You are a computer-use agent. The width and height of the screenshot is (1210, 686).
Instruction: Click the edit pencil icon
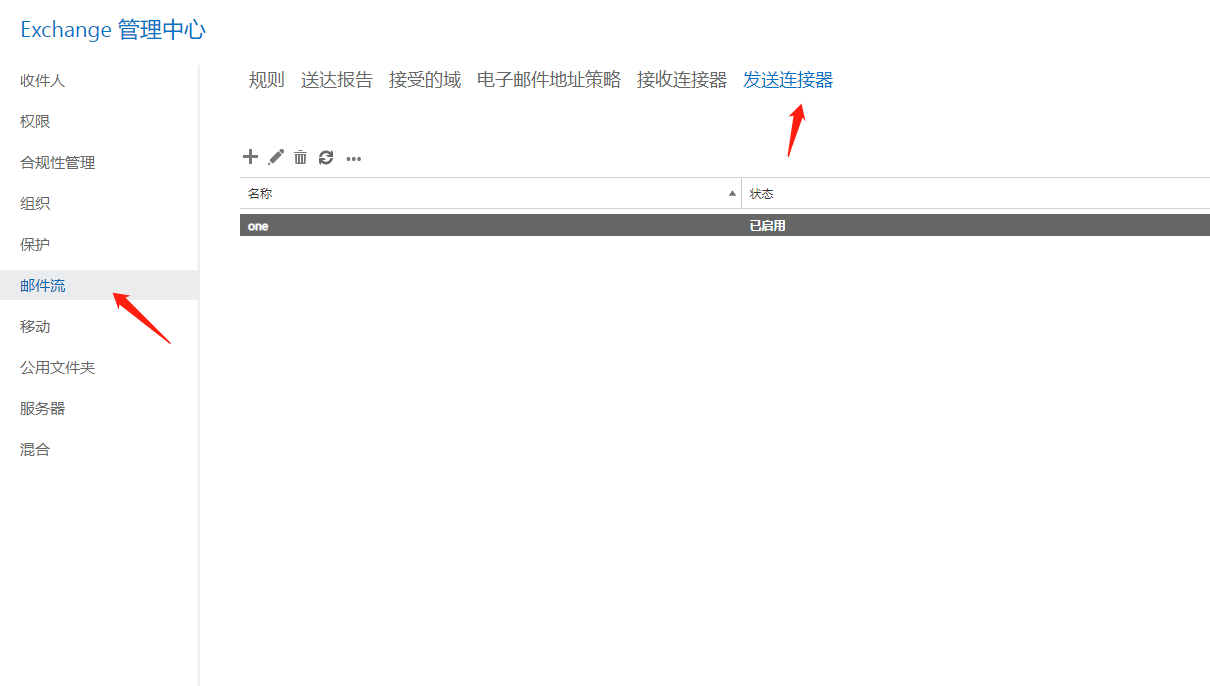tap(276, 157)
